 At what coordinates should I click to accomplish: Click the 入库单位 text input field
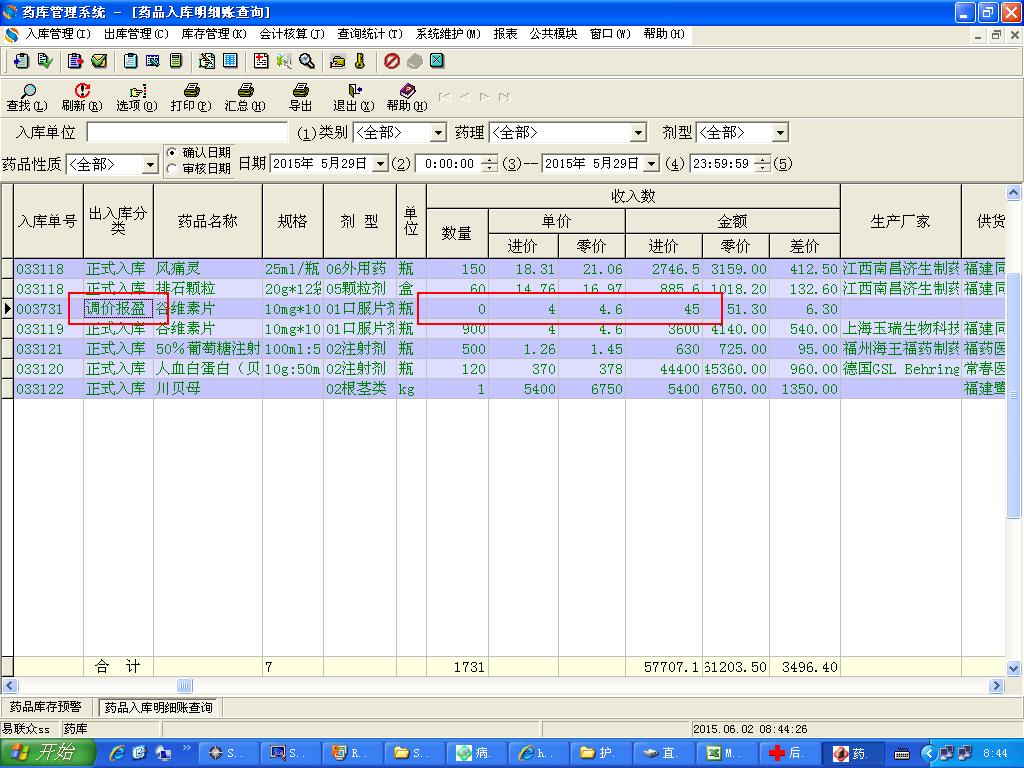187,133
